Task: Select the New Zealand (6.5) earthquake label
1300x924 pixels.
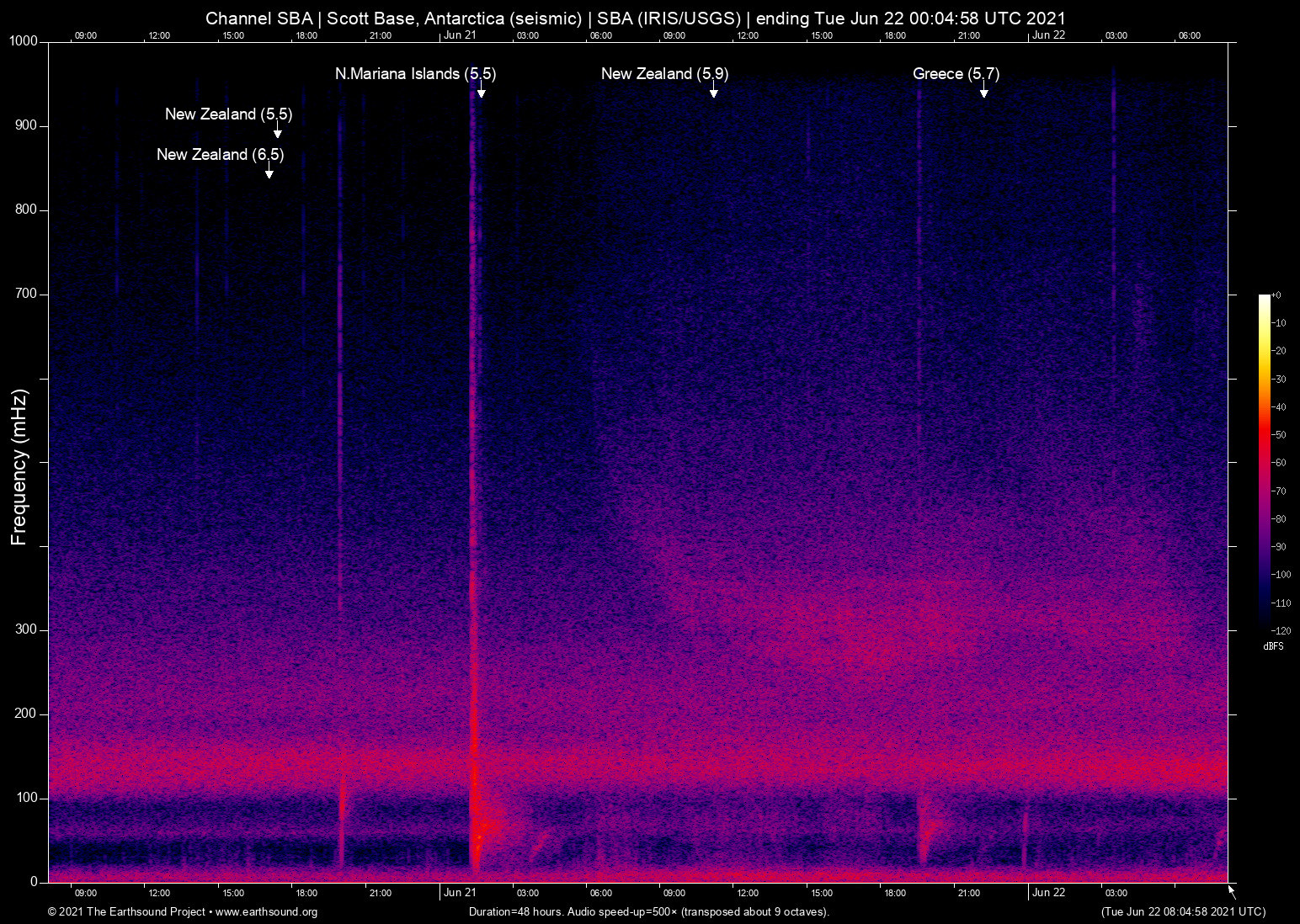Action: (x=220, y=155)
